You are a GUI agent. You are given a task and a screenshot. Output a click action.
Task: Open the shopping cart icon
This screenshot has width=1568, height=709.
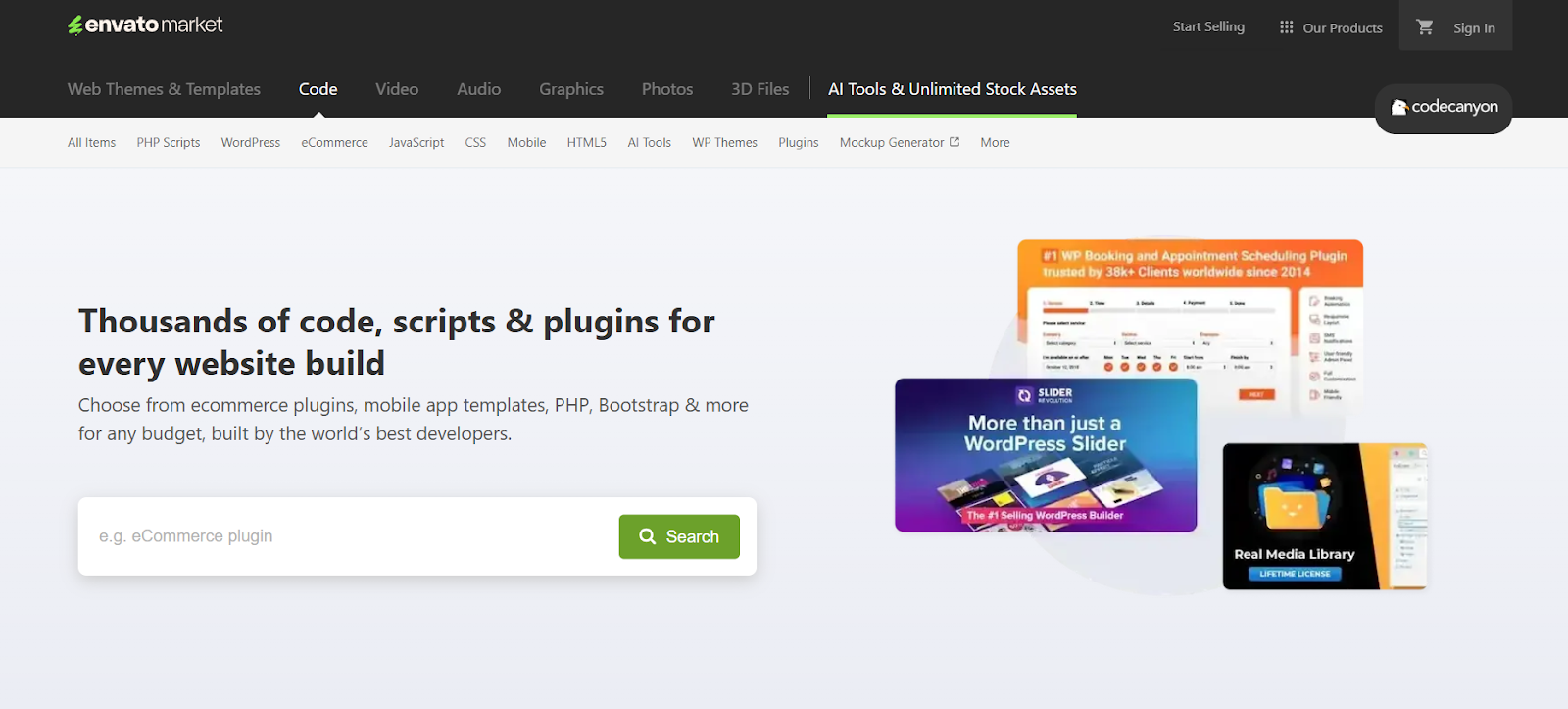tap(1425, 27)
